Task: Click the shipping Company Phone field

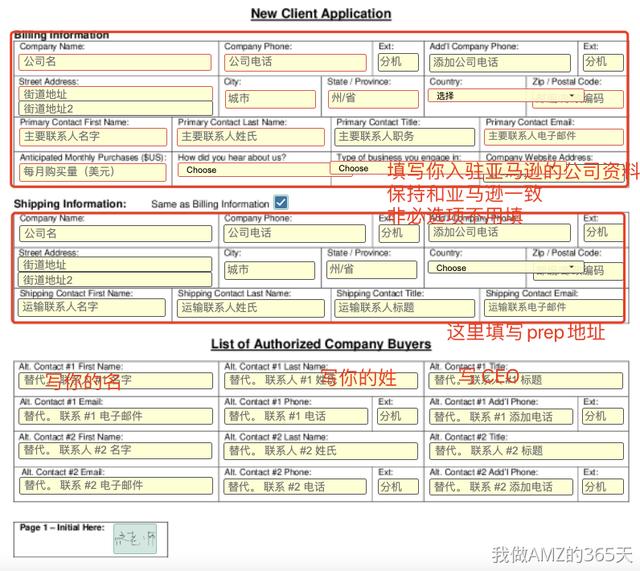Action: click(x=295, y=233)
